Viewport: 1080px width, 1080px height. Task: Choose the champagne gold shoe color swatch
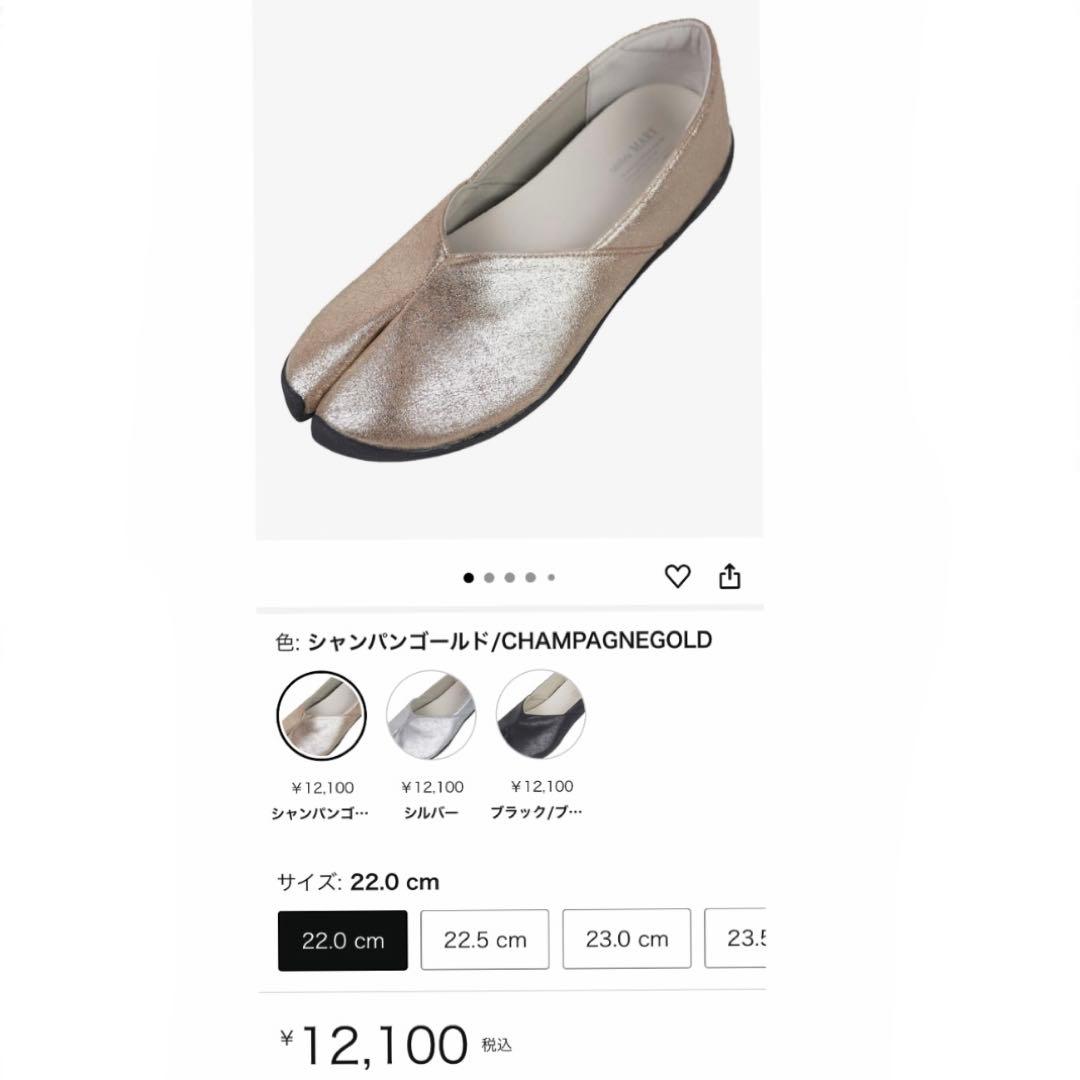click(x=320, y=714)
